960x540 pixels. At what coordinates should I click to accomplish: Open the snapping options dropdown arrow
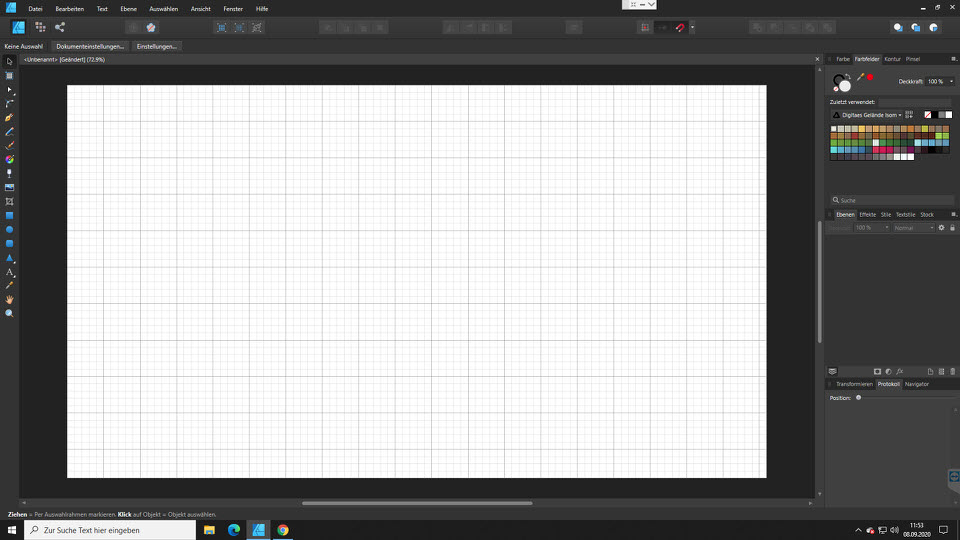click(x=692, y=27)
